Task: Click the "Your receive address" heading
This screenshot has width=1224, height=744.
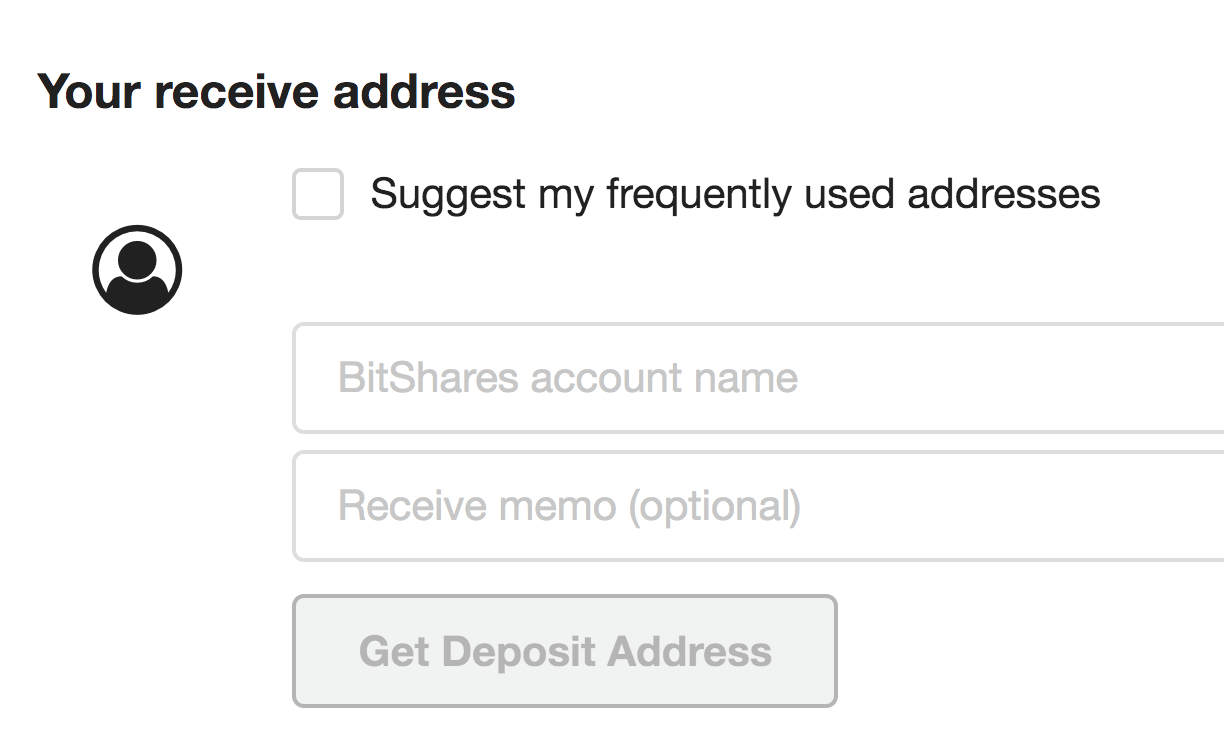Action: point(277,92)
